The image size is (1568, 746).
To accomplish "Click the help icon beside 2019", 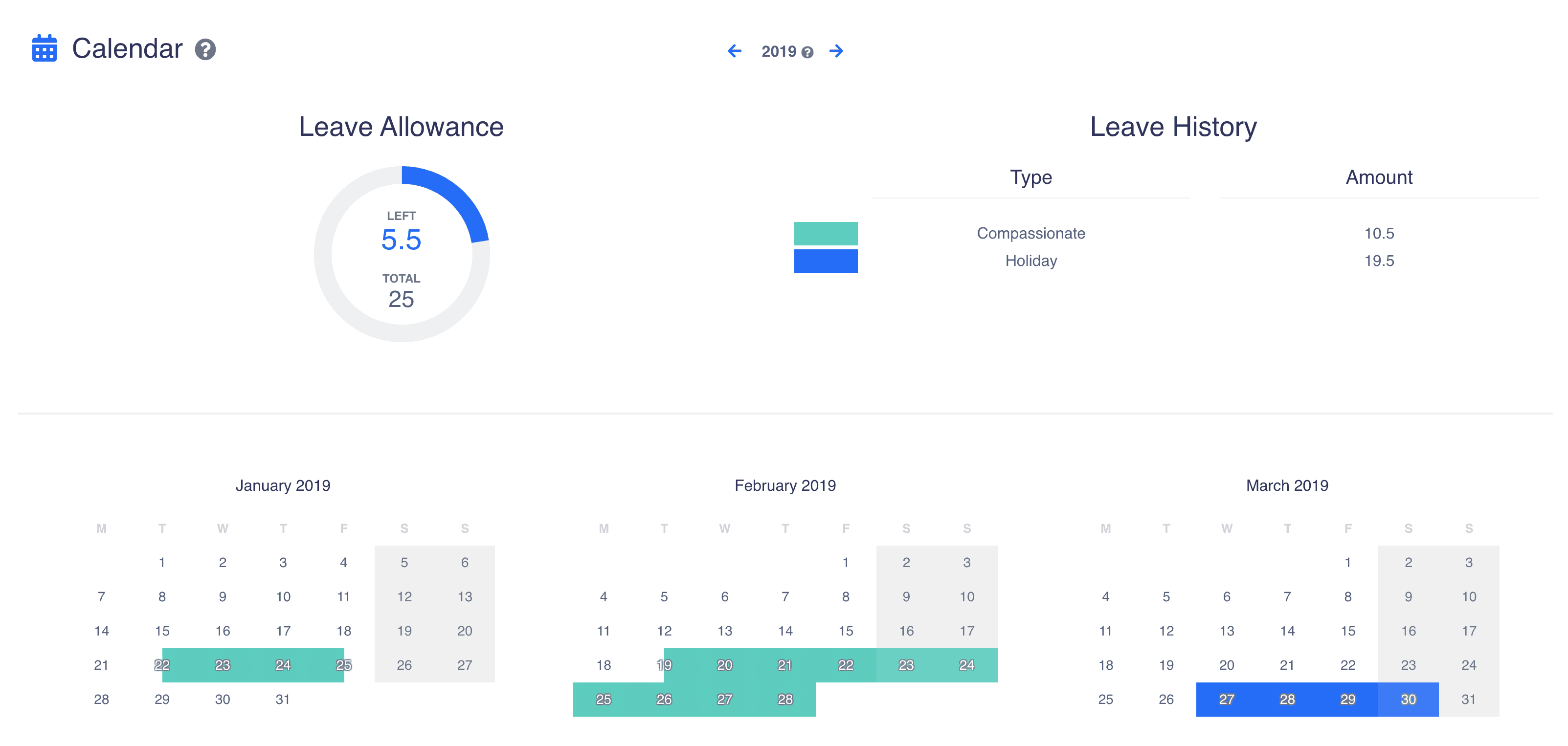I will coord(807,52).
